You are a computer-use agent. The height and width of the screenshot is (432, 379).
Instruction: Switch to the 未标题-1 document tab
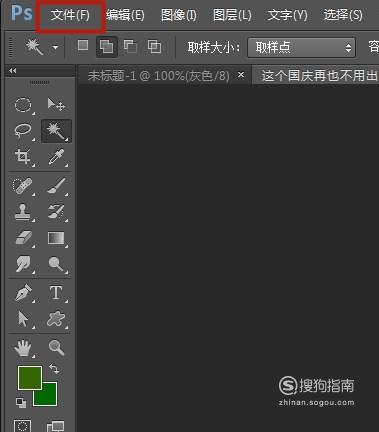point(159,76)
